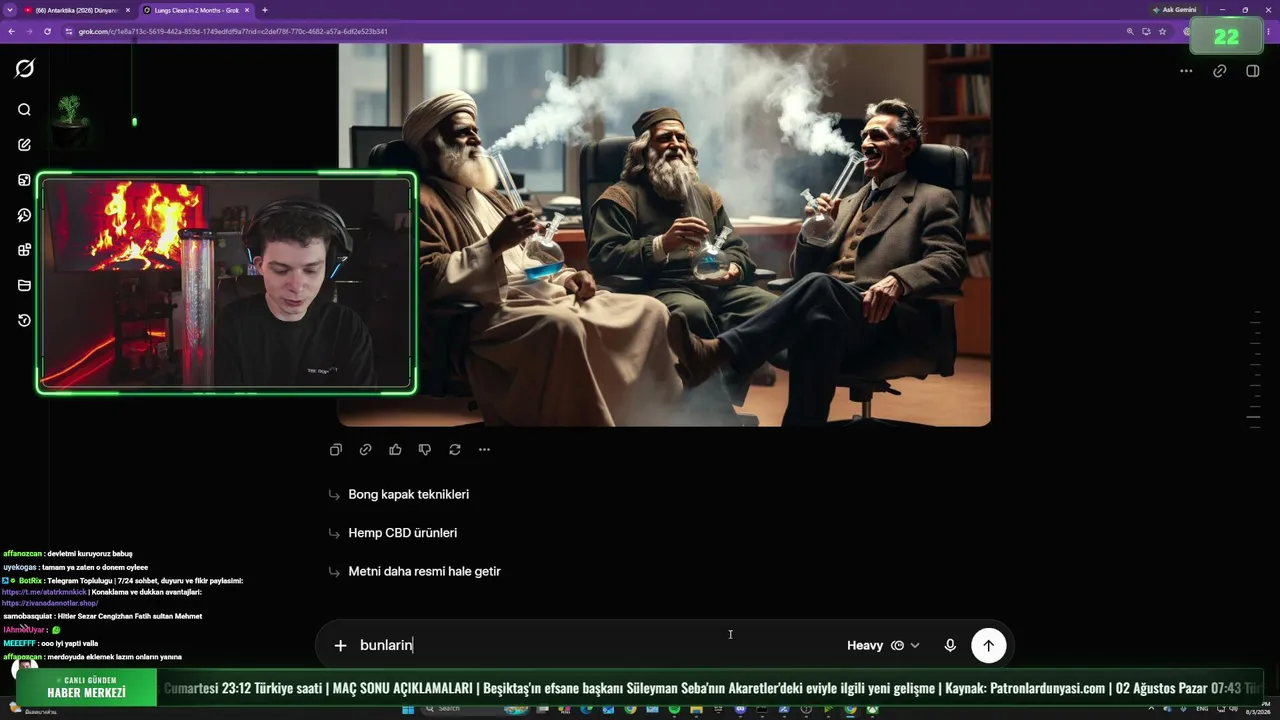Open the generated bong-smoking image
Image resolution: width=1280 pixels, height=720 pixels.
664,235
